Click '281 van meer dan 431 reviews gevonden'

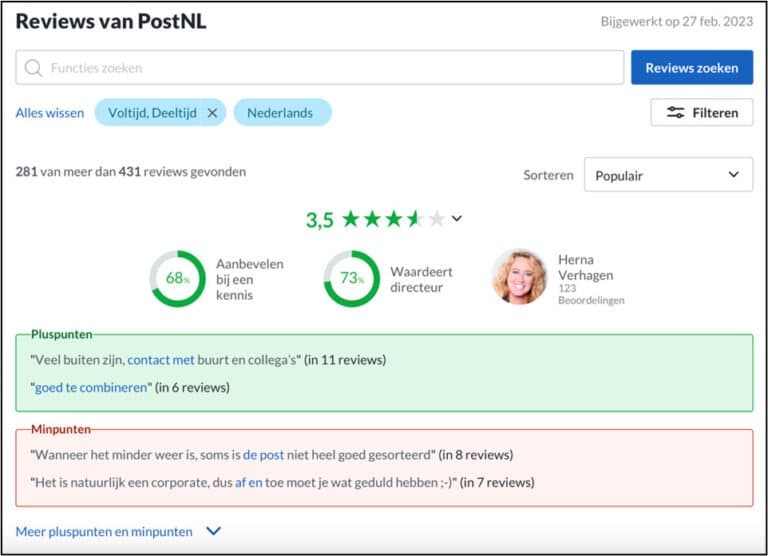point(131,172)
